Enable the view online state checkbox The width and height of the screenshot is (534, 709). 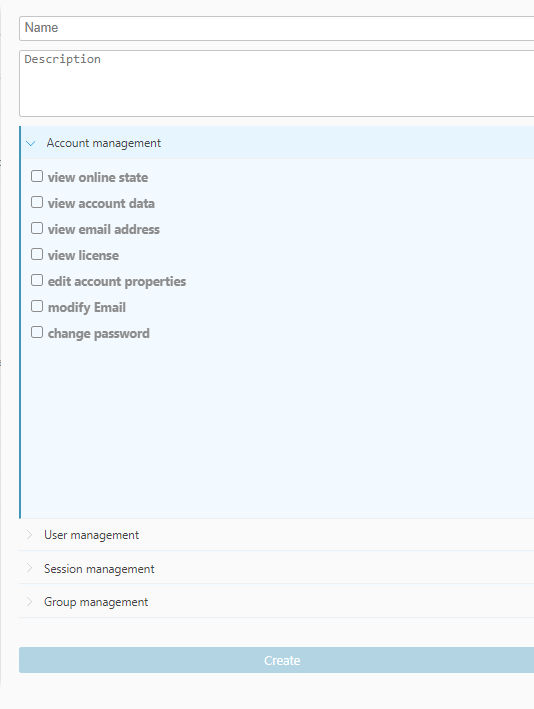click(x=37, y=176)
